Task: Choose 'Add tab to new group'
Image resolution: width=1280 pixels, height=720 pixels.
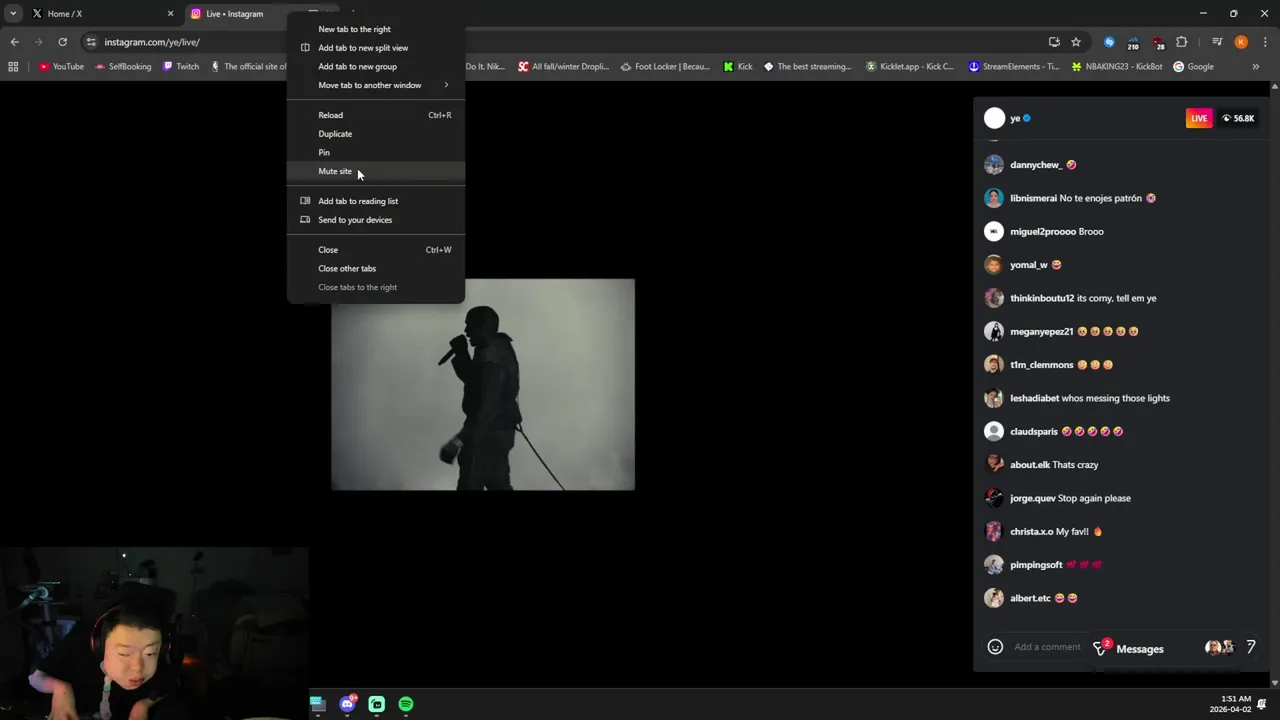Action: click(x=376, y=67)
